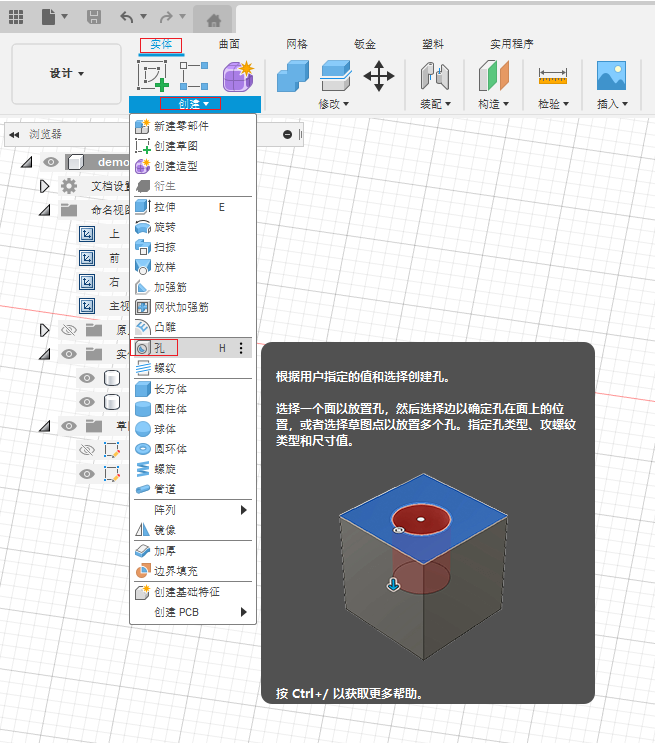Click the plane icon above 构造
This screenshot has width=655, height=743.
click(493, 75)
